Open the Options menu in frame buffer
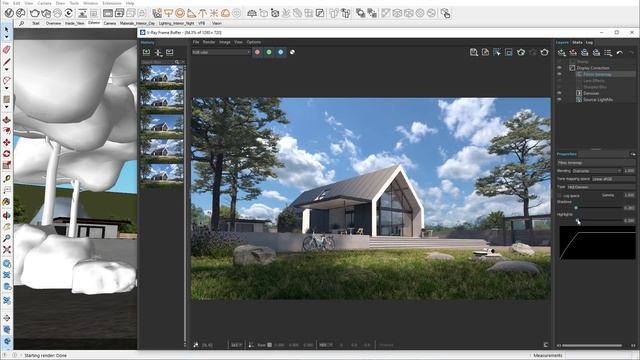Image resolution: width=640 pixels, height=360 pixels. coord(253,42)
